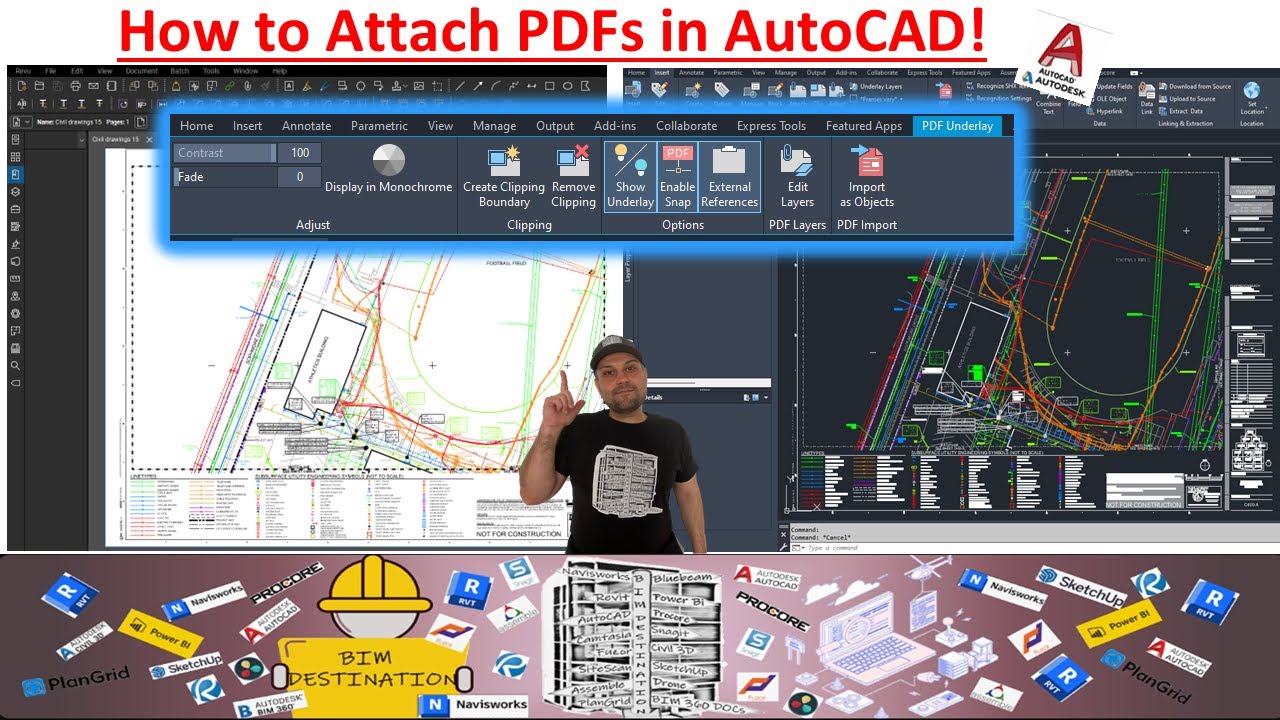Image resolution: width=1280 pixels, height=720 pixels.
Task: Click the Options panel title
Action: (683, 225)
